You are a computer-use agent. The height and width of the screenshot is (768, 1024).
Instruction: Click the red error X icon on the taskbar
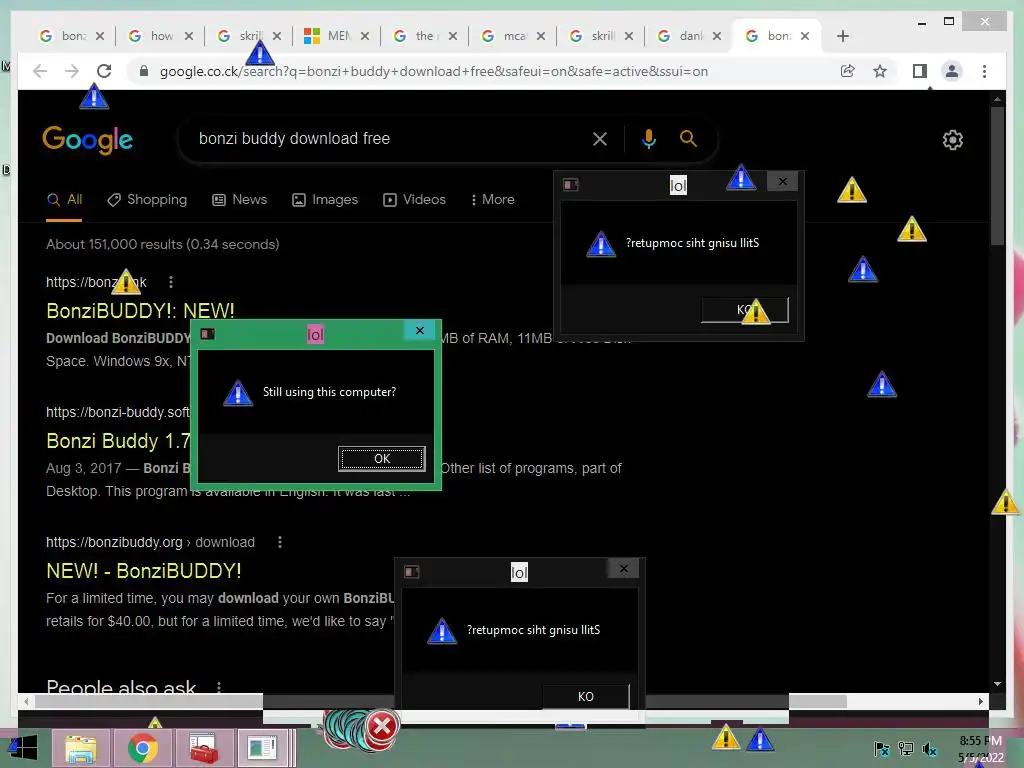point(382,726)
